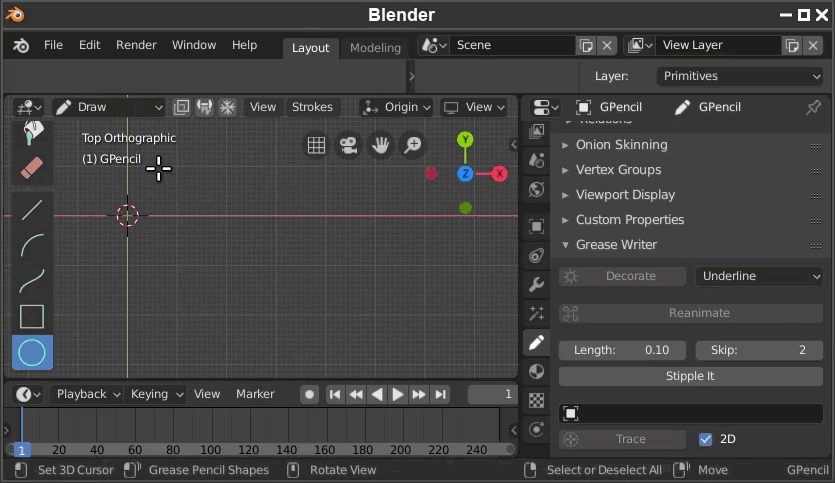The width and height of the screenshot is (835, 483).
Task: Click the Trace button
Action: click(623, 439)
